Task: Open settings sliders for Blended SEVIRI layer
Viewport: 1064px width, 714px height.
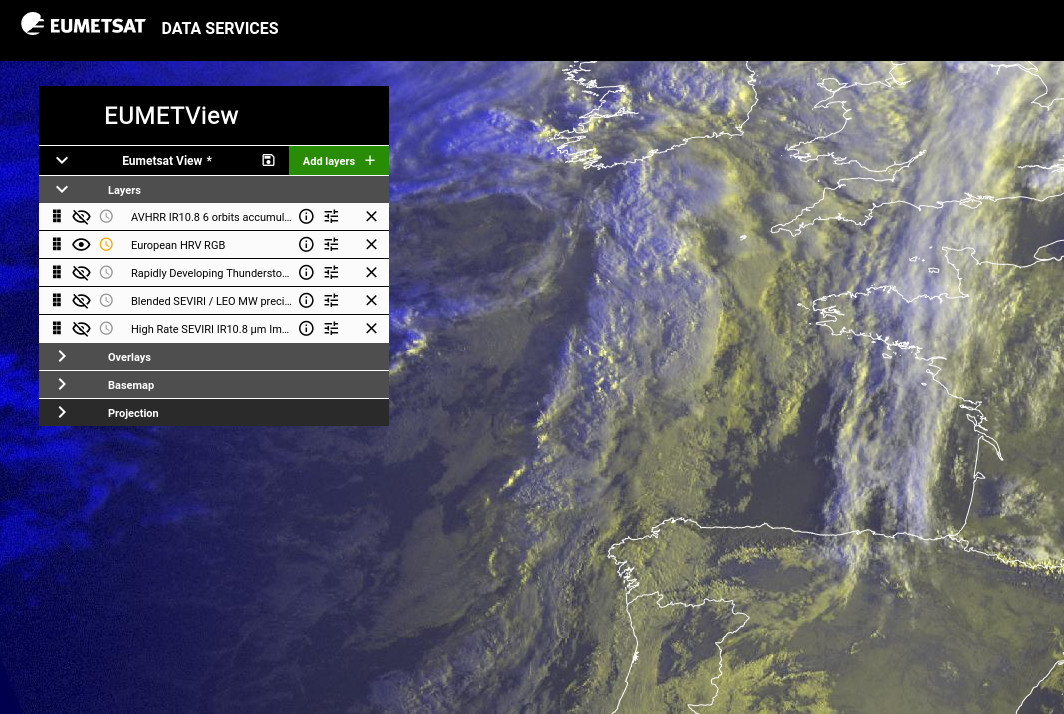Action: click(331, 300)
